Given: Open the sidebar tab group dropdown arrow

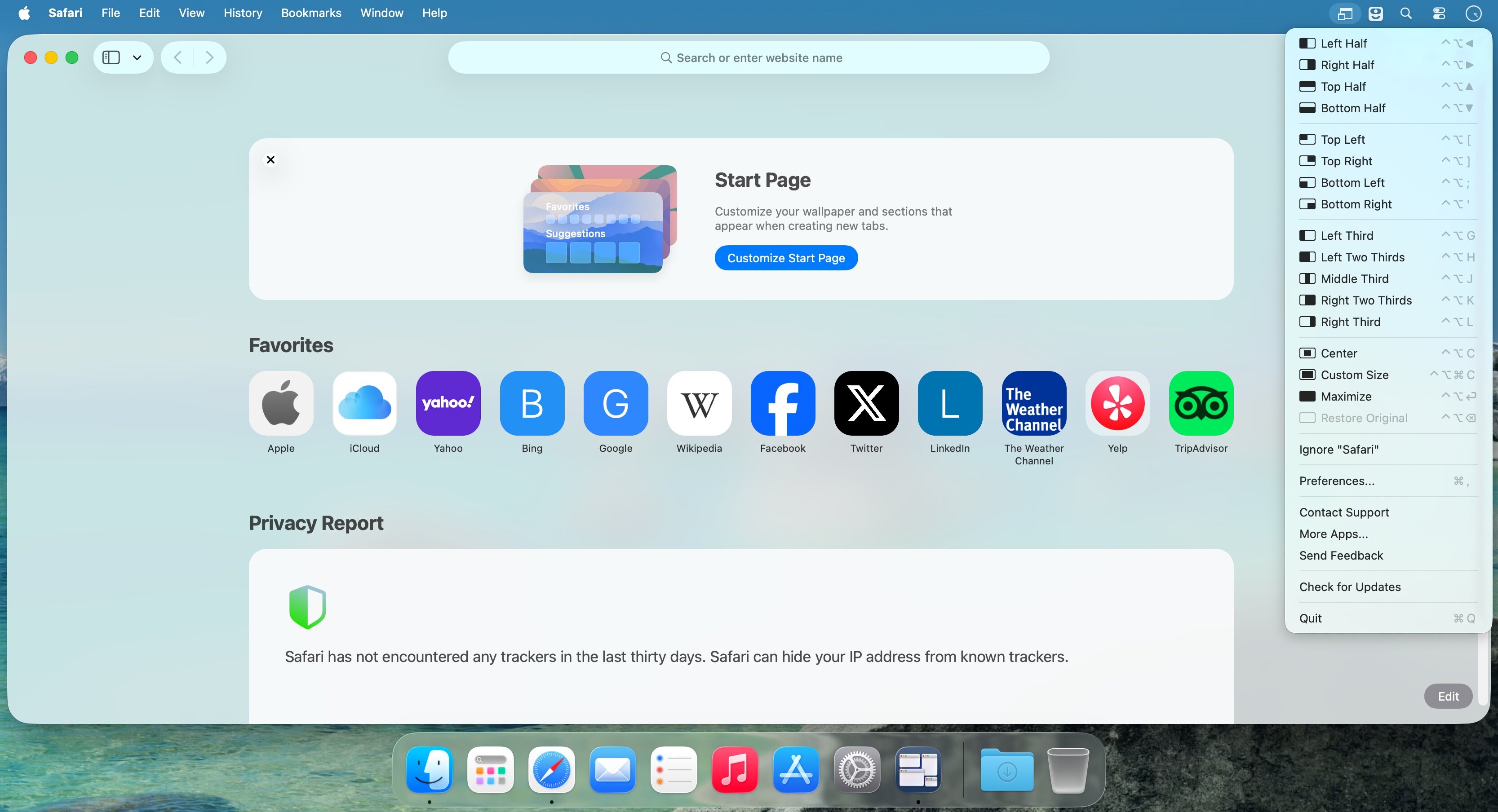Looking at the screenshot, I should (x=137, y=57).
